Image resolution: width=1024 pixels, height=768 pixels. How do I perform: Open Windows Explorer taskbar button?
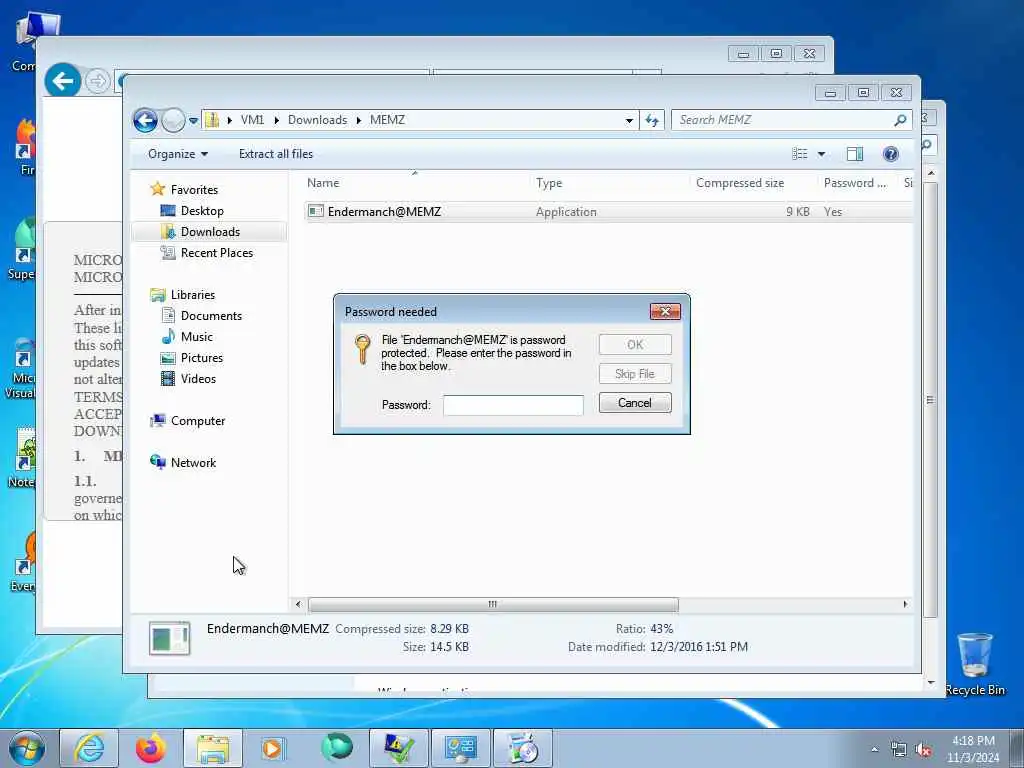(x=213, y=748)
